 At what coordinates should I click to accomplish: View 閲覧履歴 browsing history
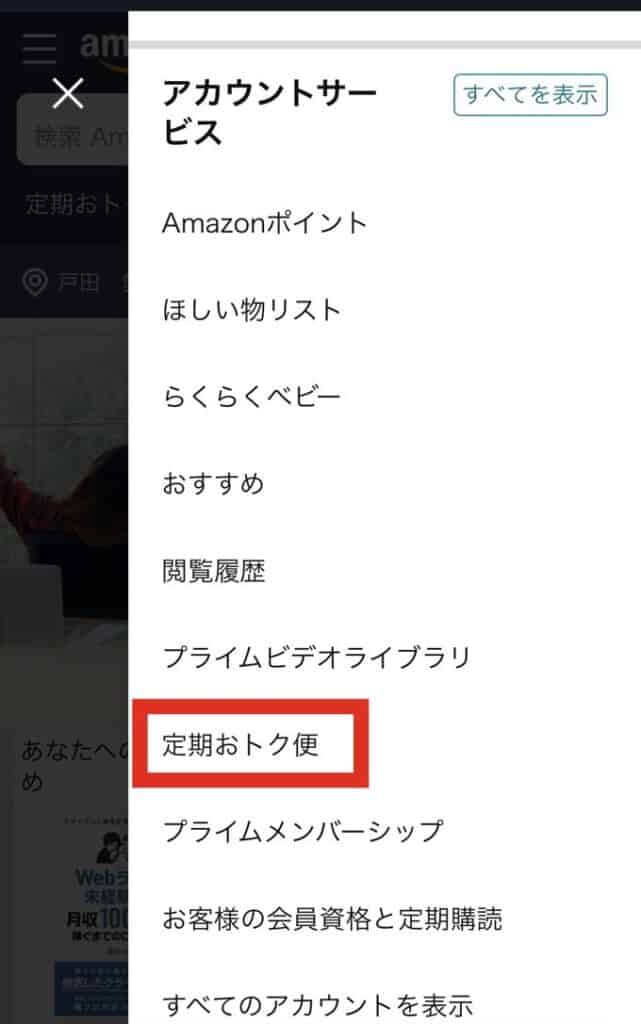coord(213,571)
